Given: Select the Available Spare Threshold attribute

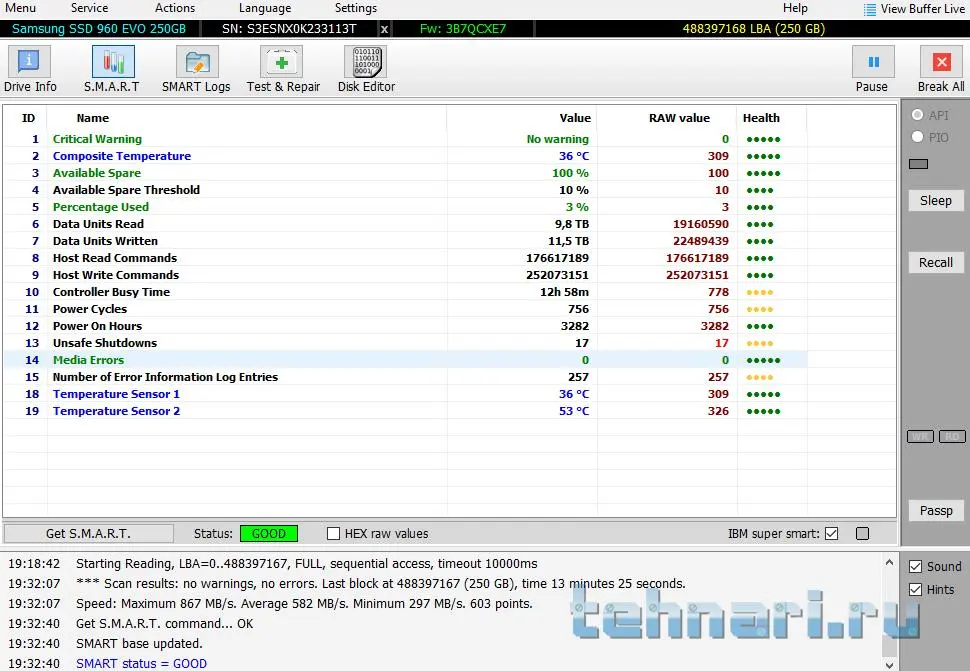Looking at the screenshot, I should point(406,190).
